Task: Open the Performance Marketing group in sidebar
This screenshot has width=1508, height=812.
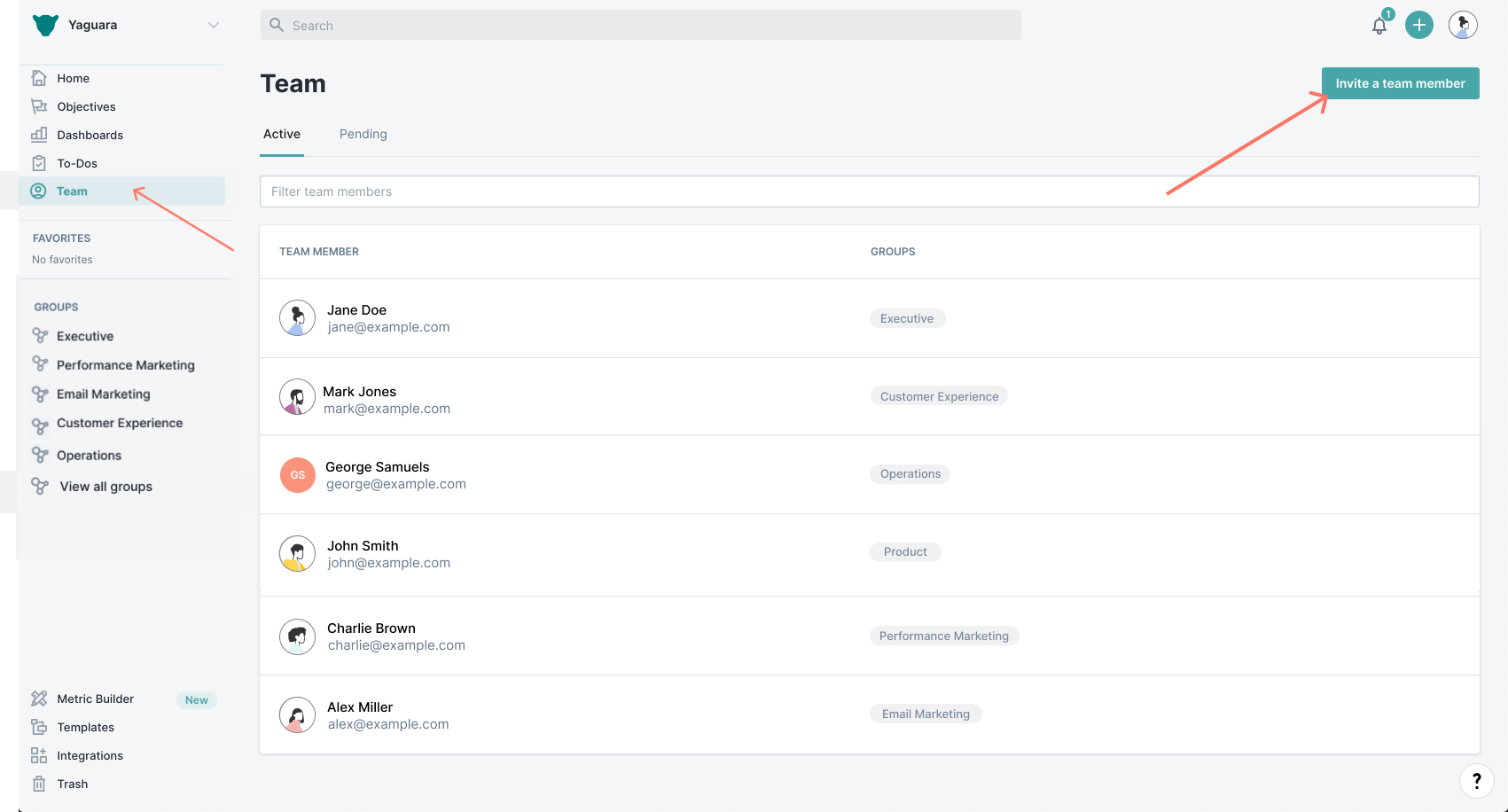Action: tap(125, 365)
